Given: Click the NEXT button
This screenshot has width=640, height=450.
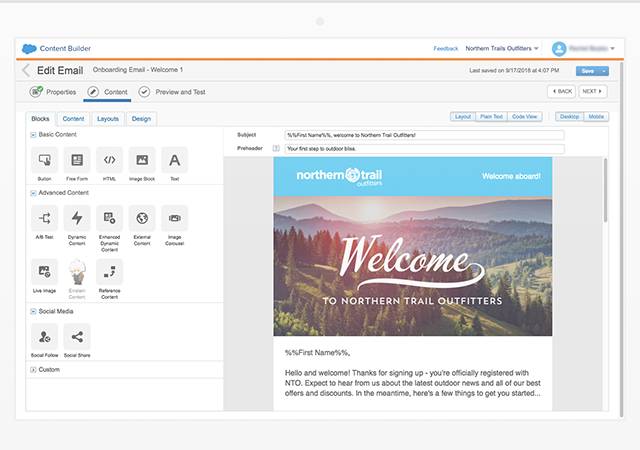Looking at the screenshot, I should [593, 91].
